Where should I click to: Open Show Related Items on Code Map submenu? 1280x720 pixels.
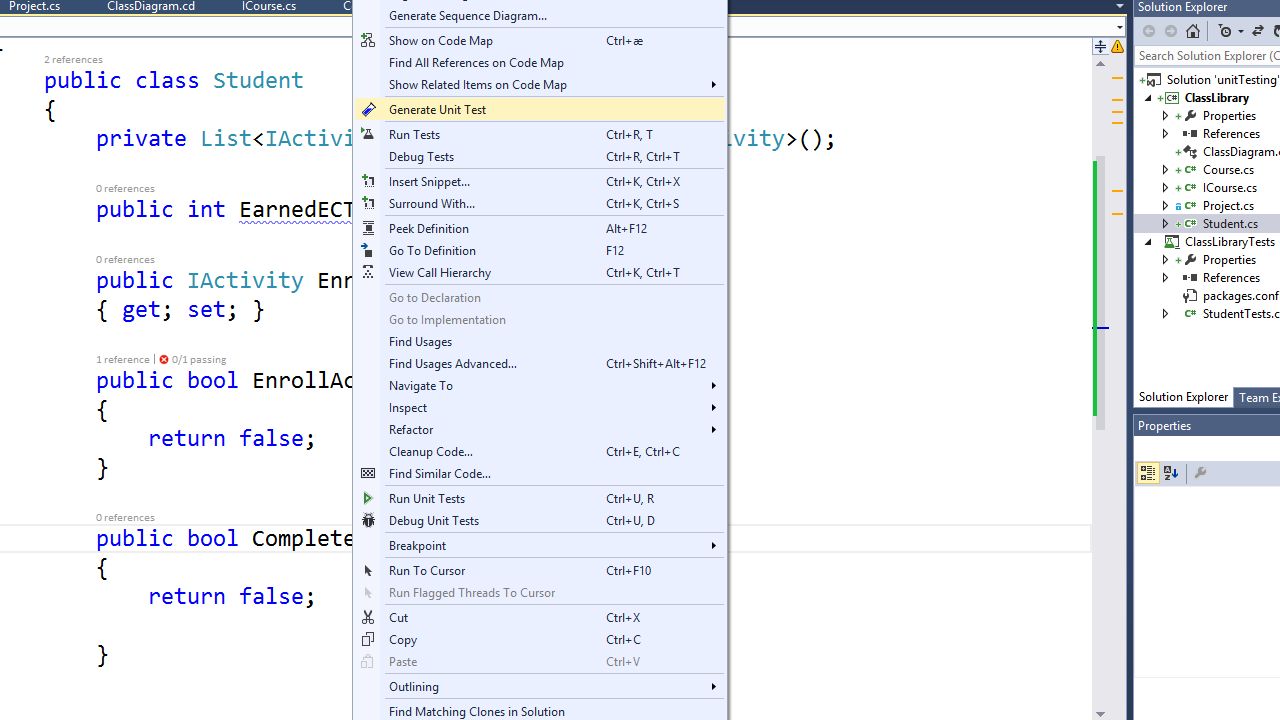point(540,85)
